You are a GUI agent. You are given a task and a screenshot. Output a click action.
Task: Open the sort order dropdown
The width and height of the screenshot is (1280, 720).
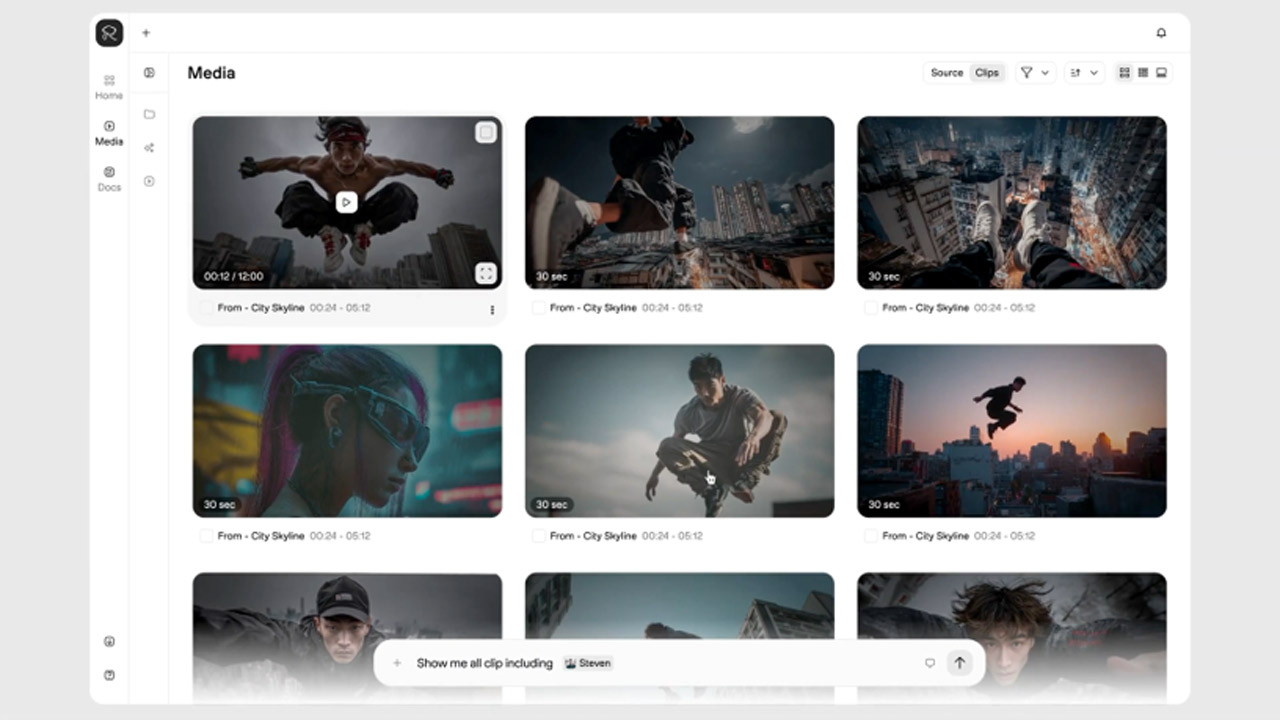click(1084, 73)
